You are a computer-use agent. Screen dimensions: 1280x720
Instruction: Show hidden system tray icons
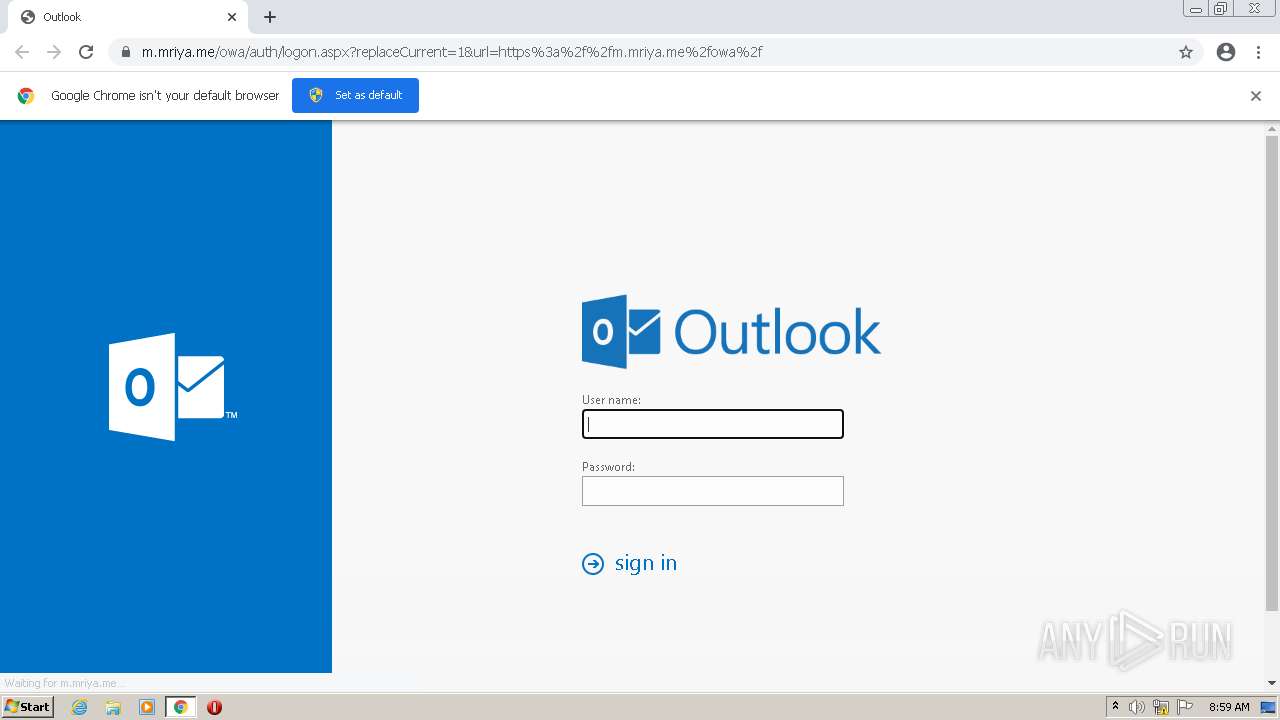click(x=1115, y=707)
